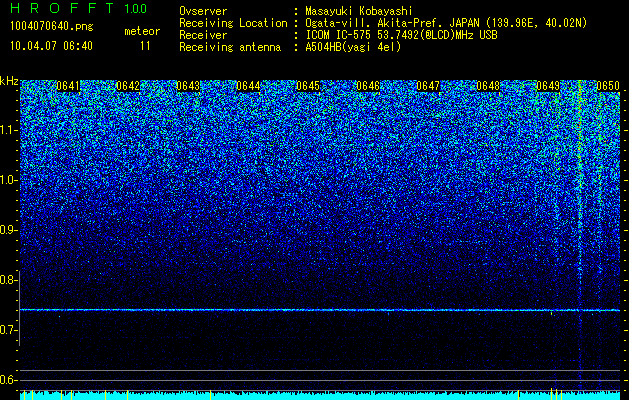Click the 'Receiver' field label
Viewport: 629px width, 400px height.
coord(203,35)
